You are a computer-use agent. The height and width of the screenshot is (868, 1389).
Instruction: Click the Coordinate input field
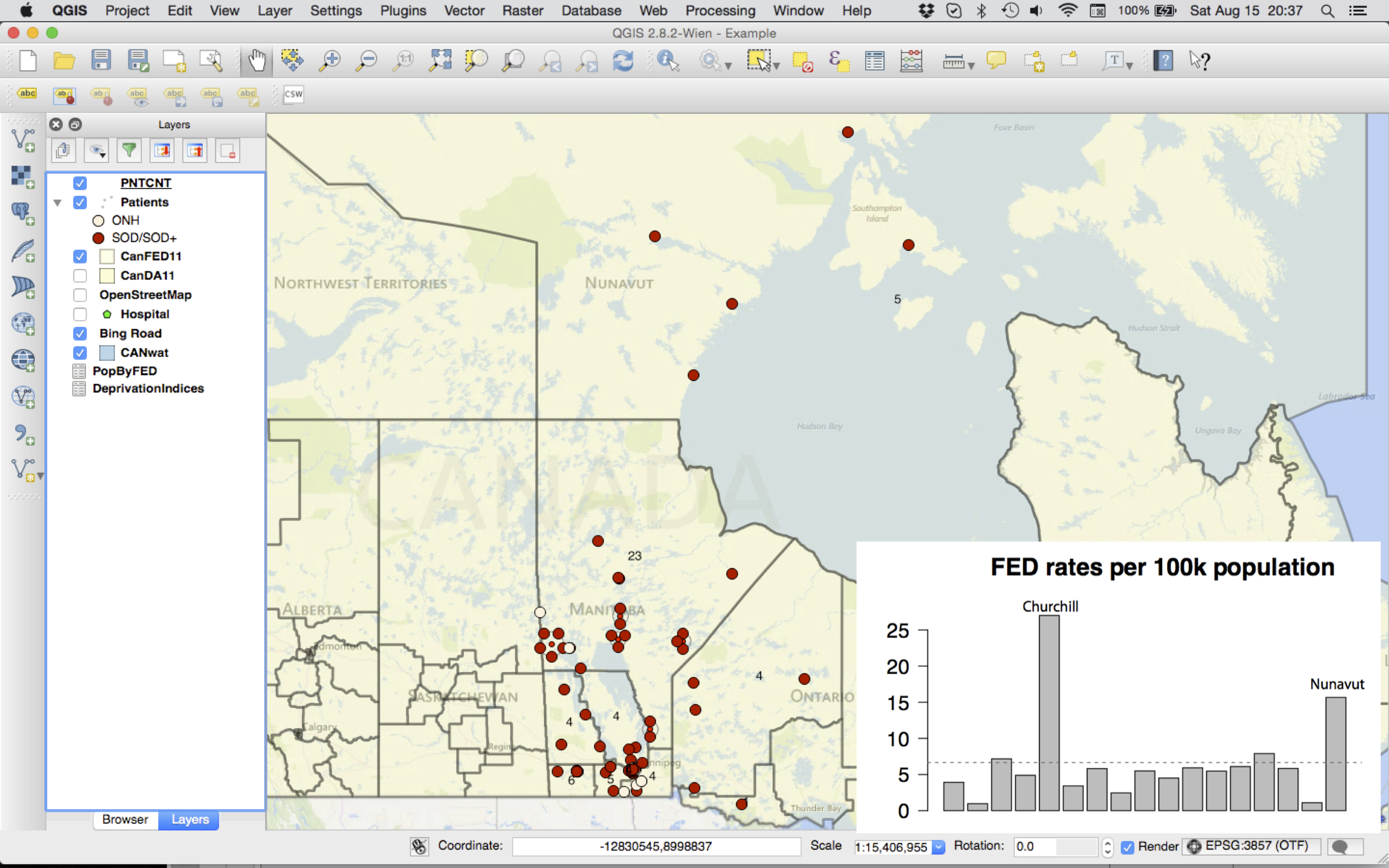click(656, 846)
